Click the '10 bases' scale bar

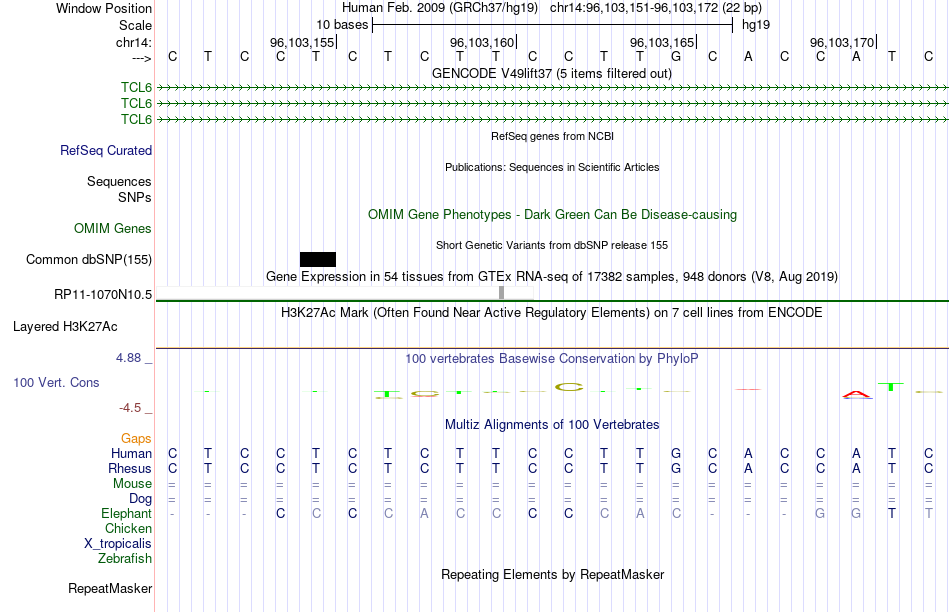(x=553, y=25)
